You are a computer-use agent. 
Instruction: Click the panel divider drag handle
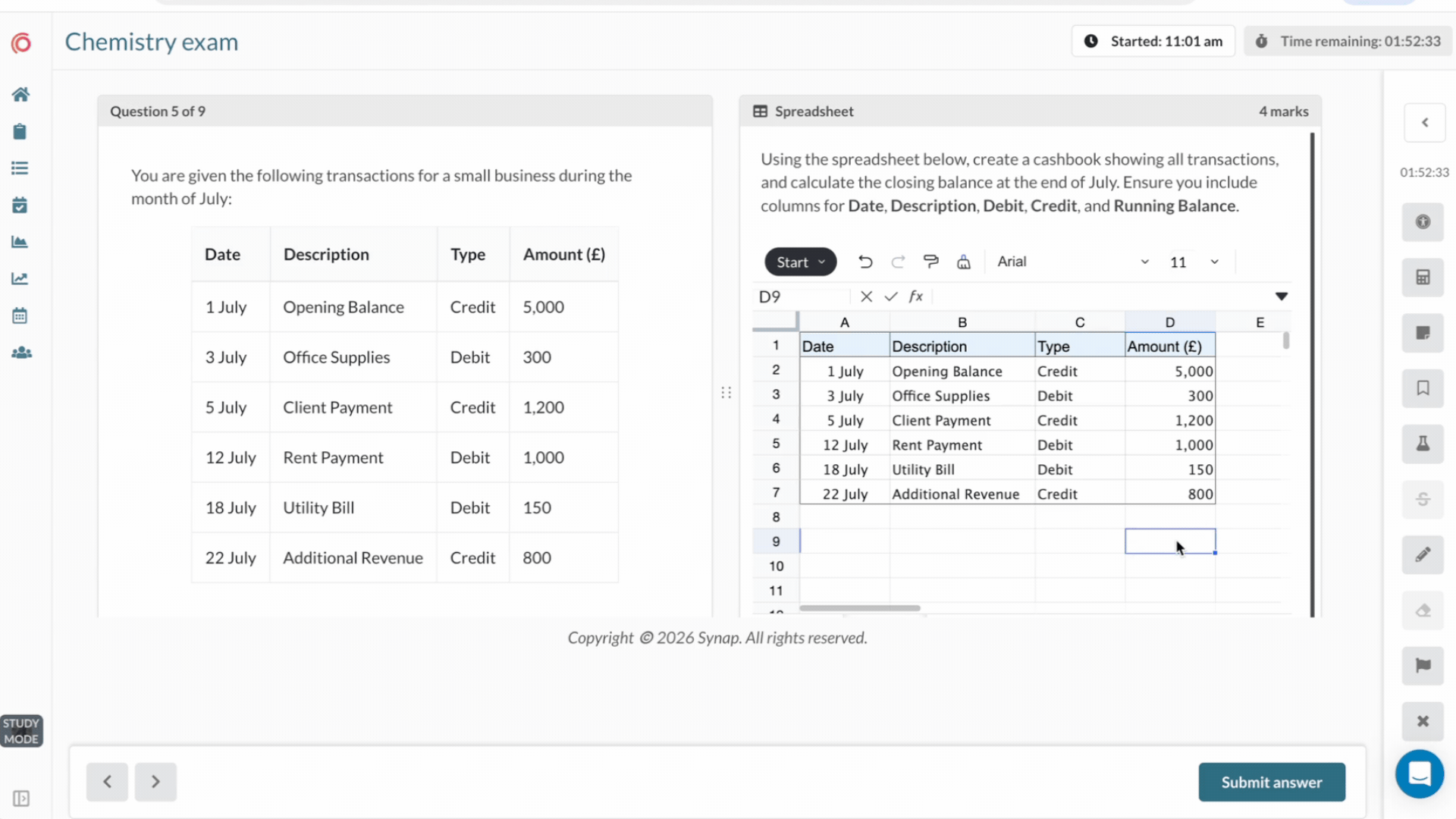[726, 392]
